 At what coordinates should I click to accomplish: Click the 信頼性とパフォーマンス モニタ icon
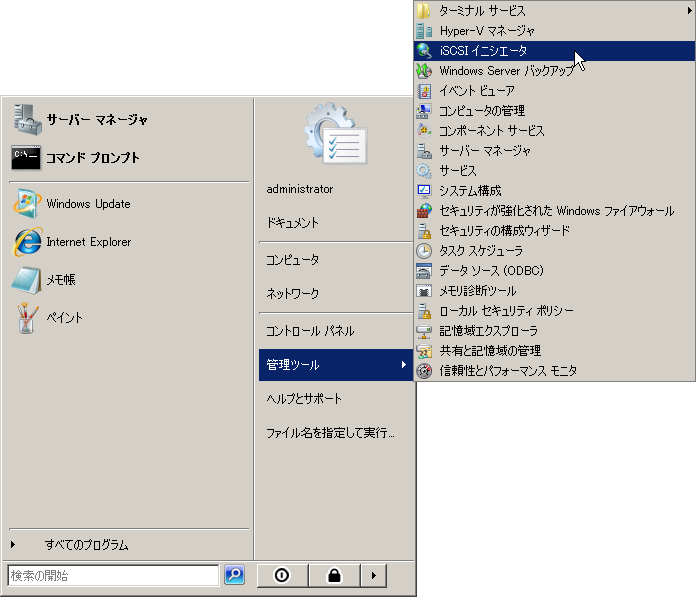pyautogui.click(x=424, y=371)
